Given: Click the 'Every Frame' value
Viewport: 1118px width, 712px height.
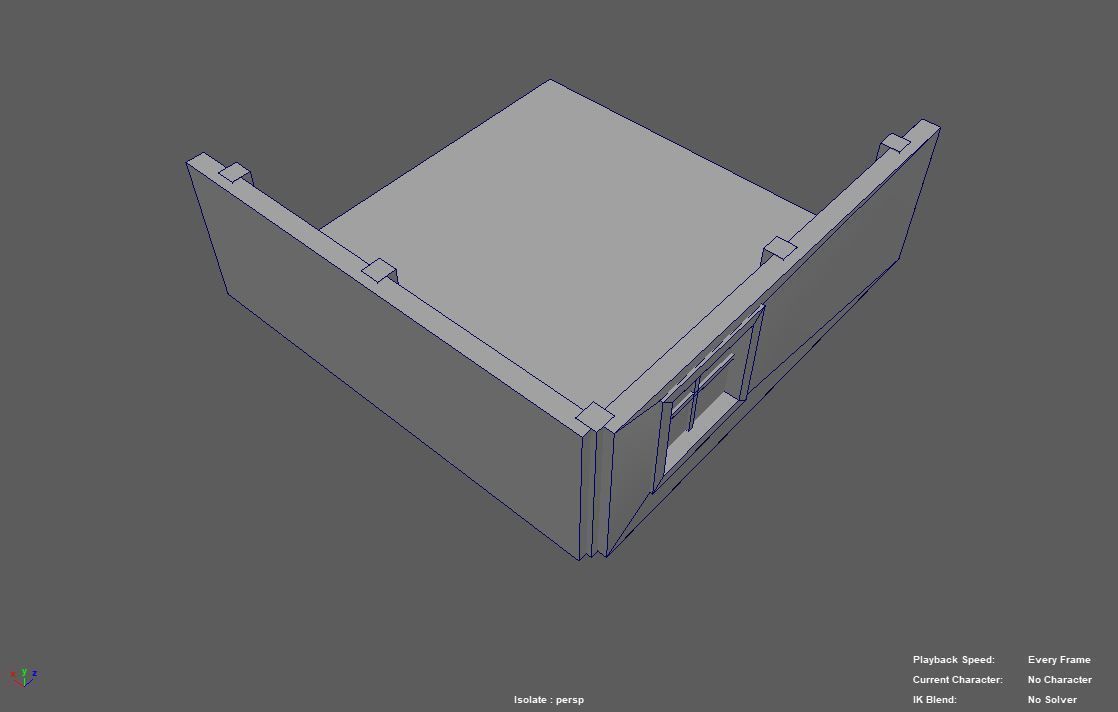Looking at the screenshot, I should coord(1059,660).
